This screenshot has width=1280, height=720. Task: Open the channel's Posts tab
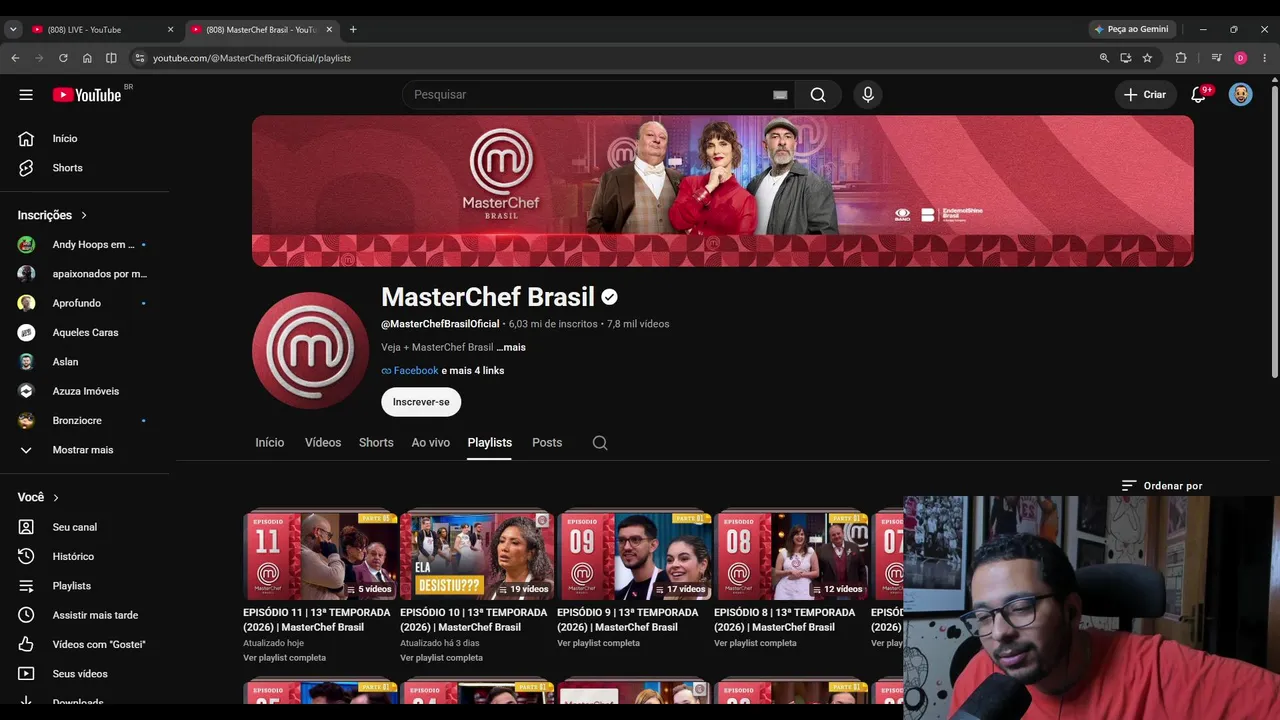[547, 443]
